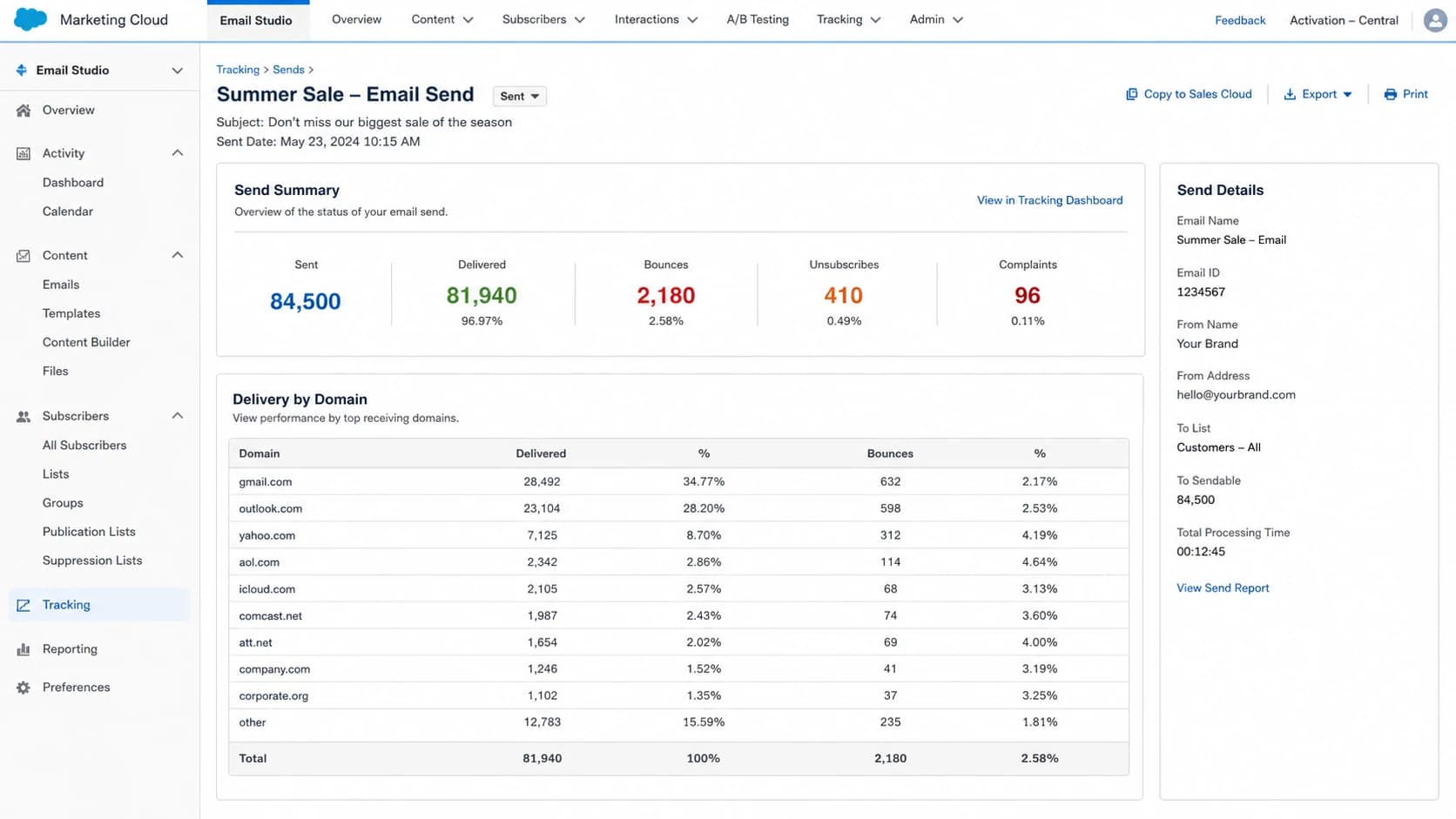
Task: Open the Content top menu chevron
Action: pyautogui.click(x=468, y=20)
